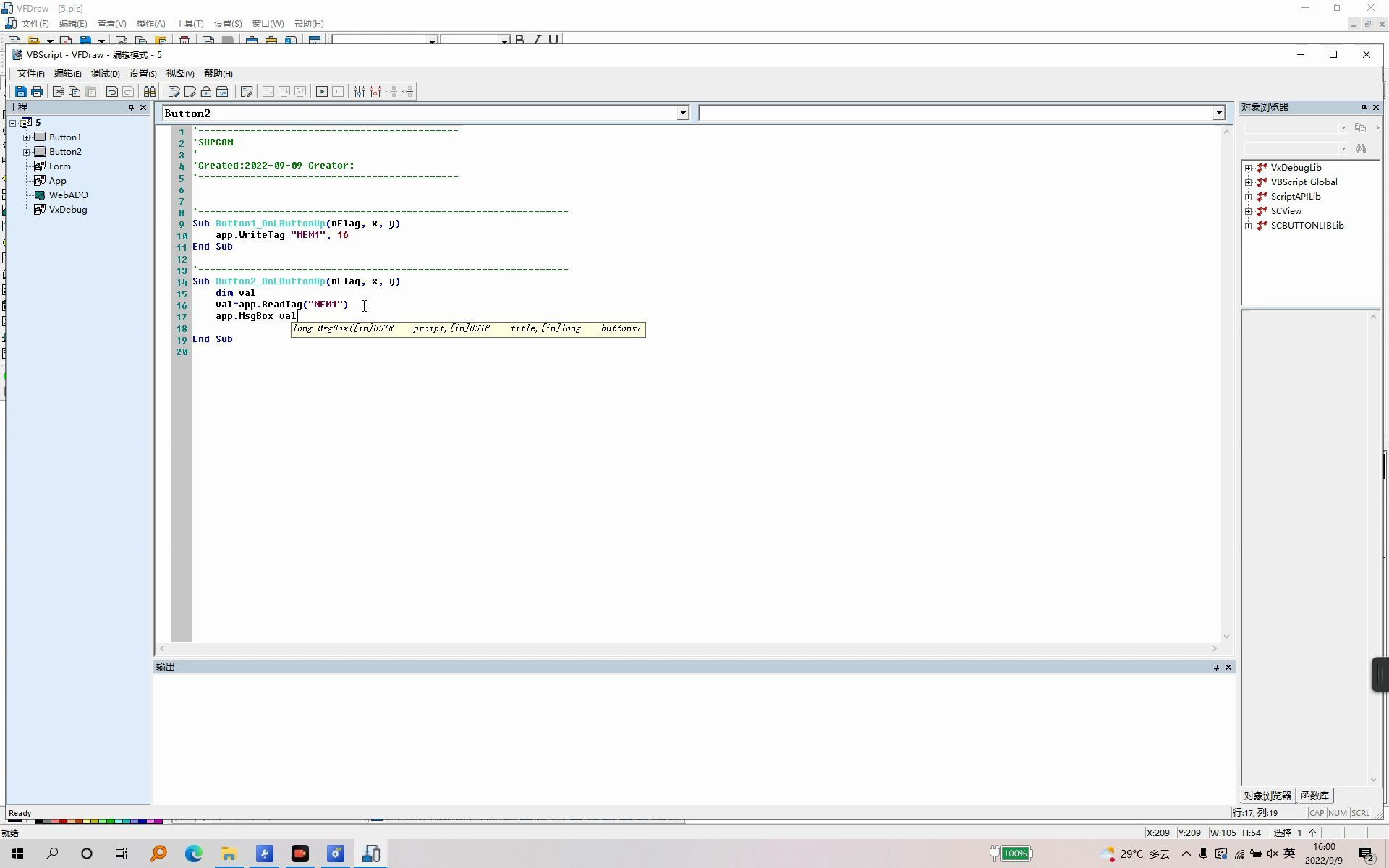
Task: Open Microsoft Edge from the taskbar
Action: [193, 854]
